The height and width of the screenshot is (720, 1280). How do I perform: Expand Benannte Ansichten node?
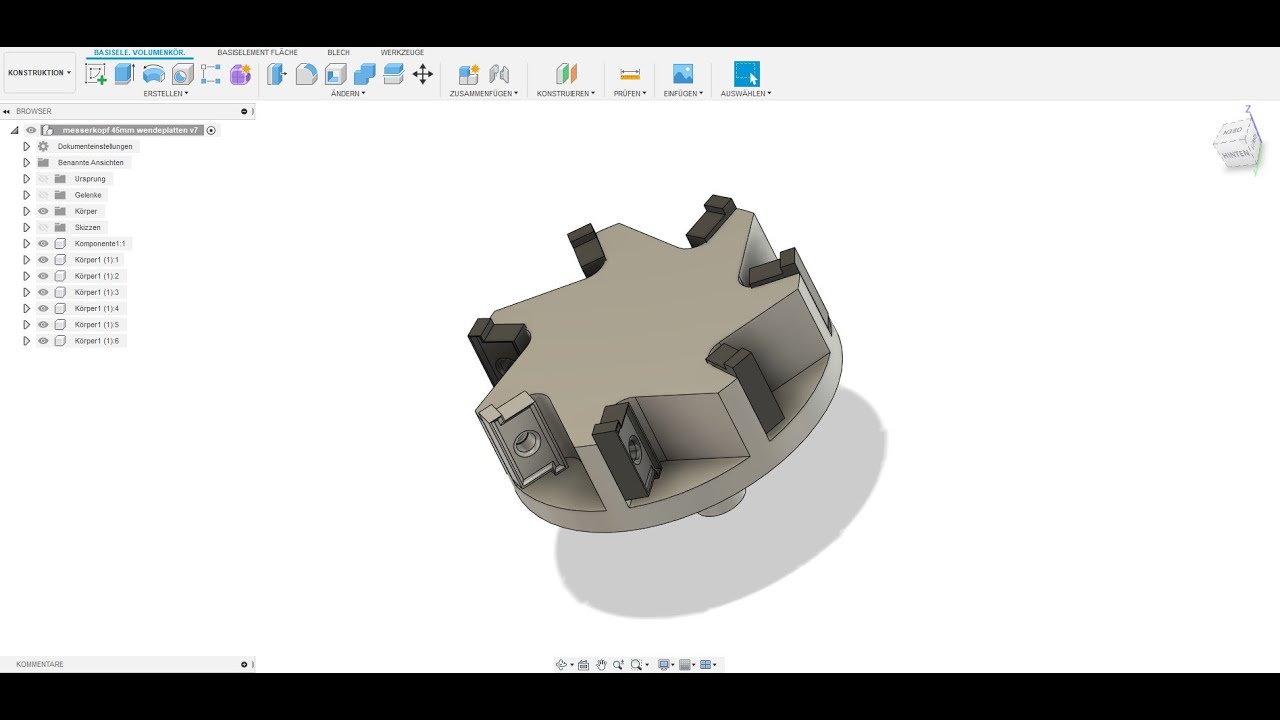coord(27,162)
